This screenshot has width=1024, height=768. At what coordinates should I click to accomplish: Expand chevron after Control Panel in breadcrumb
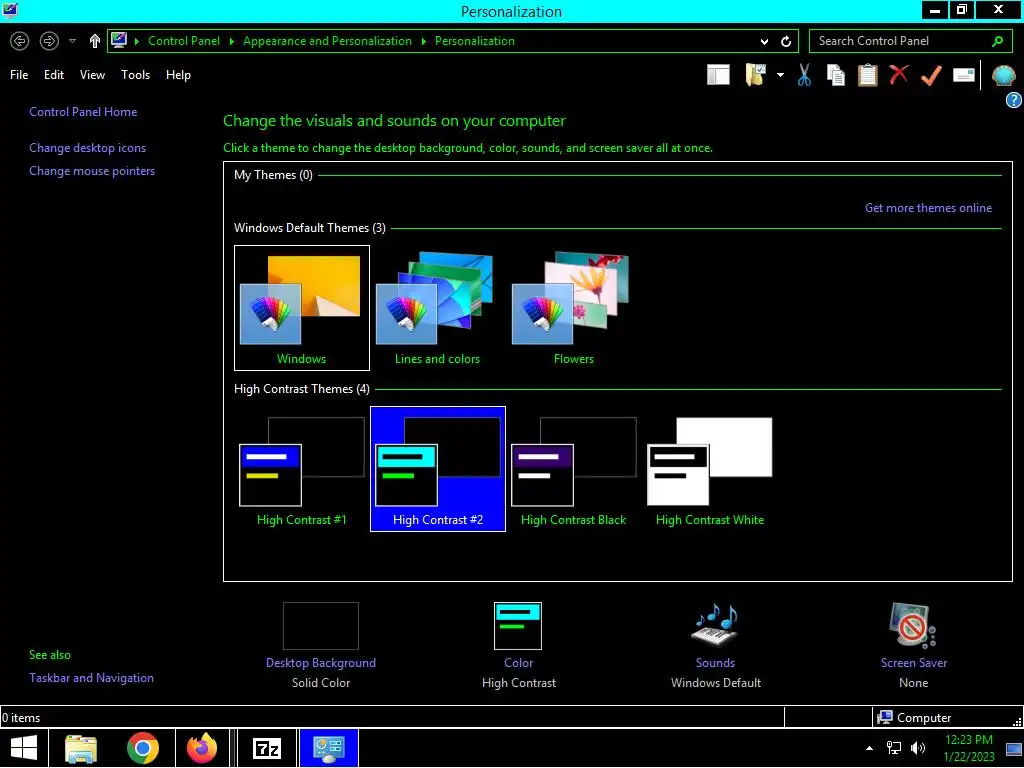coord(231,41)
